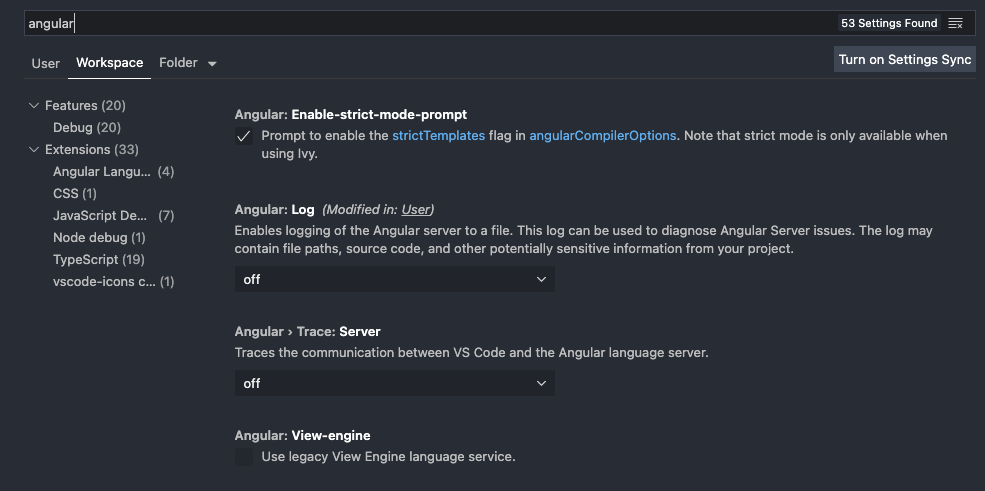Open the strictTemplates link

click(438, 136)
